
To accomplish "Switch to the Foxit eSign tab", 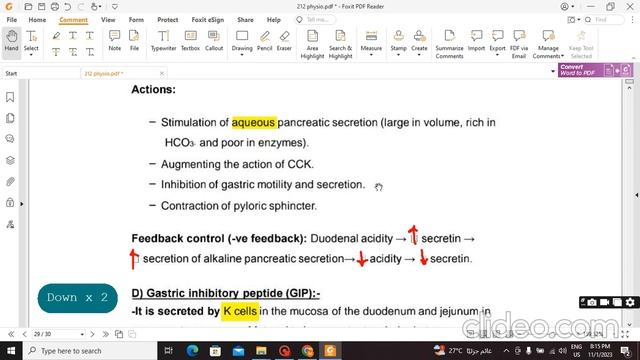I will (x=208, y=20).
